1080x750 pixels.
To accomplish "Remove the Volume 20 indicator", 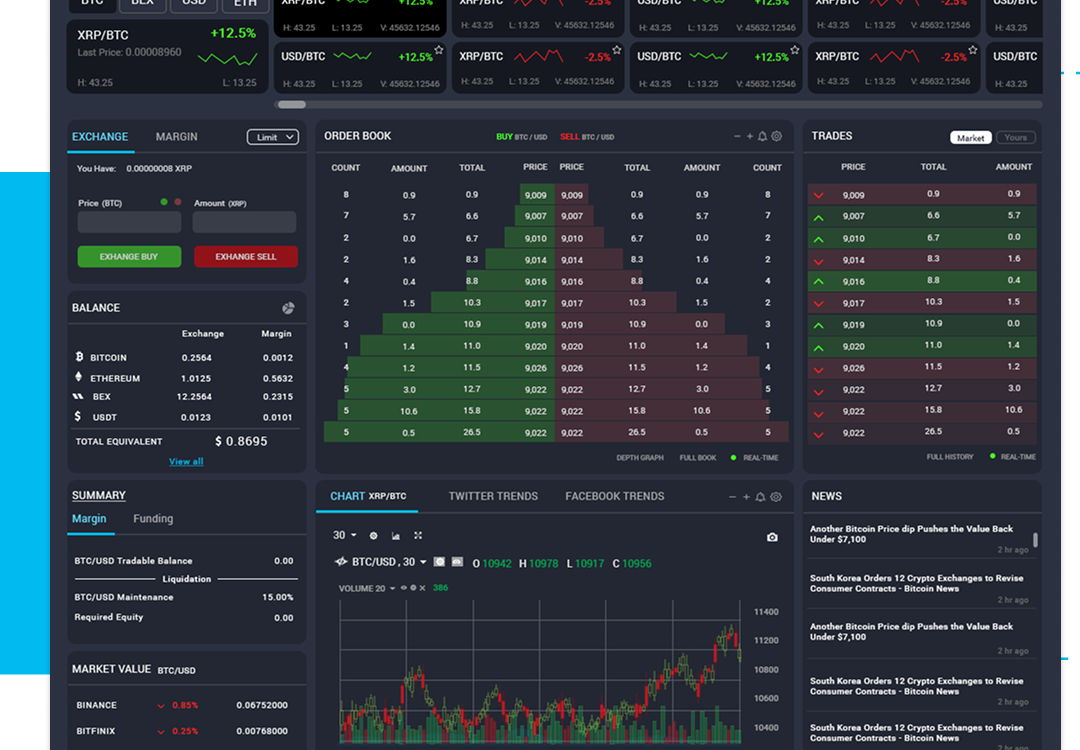I will [x=422, y=587].
